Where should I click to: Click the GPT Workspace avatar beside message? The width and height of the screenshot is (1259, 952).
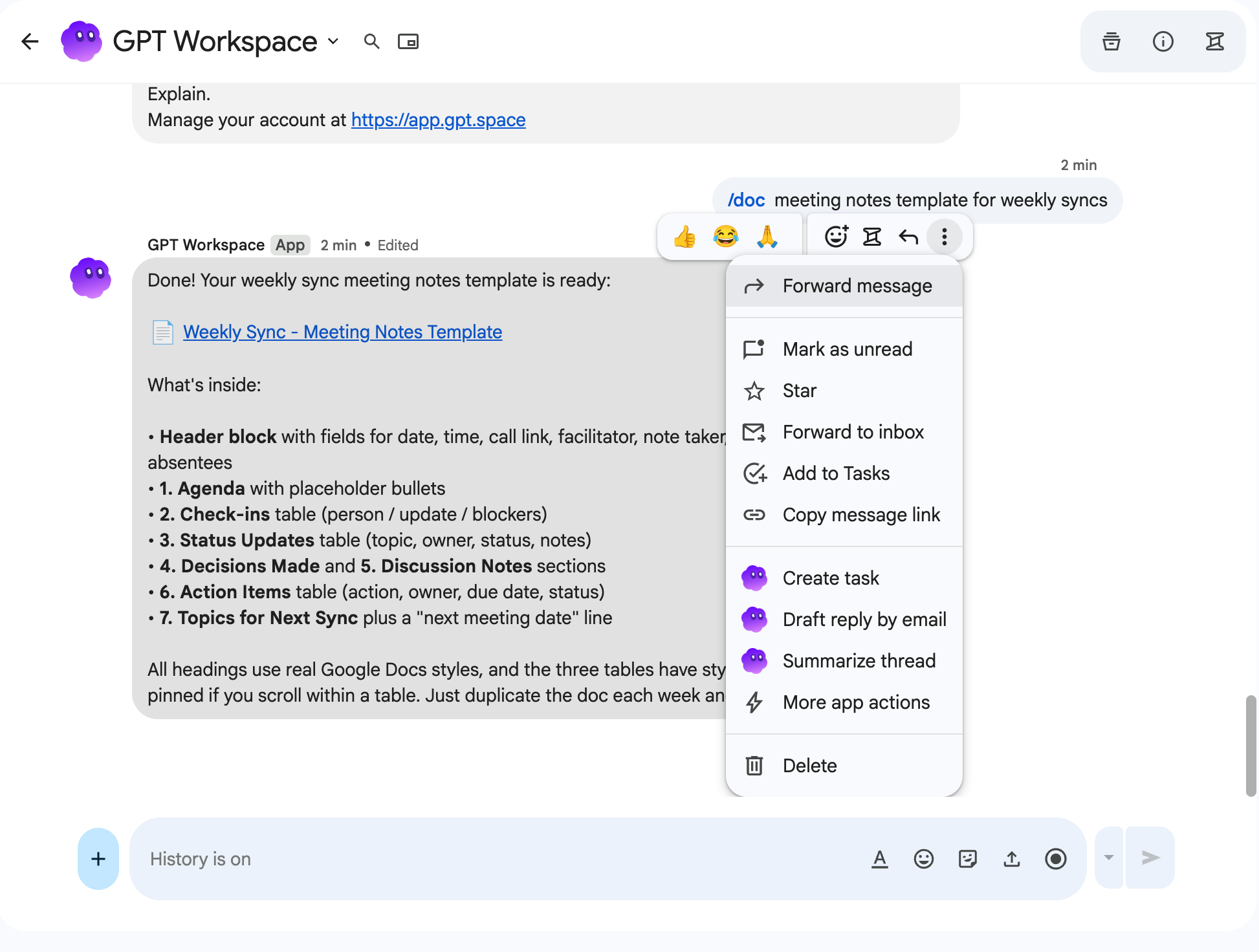[x=91, y=278]
